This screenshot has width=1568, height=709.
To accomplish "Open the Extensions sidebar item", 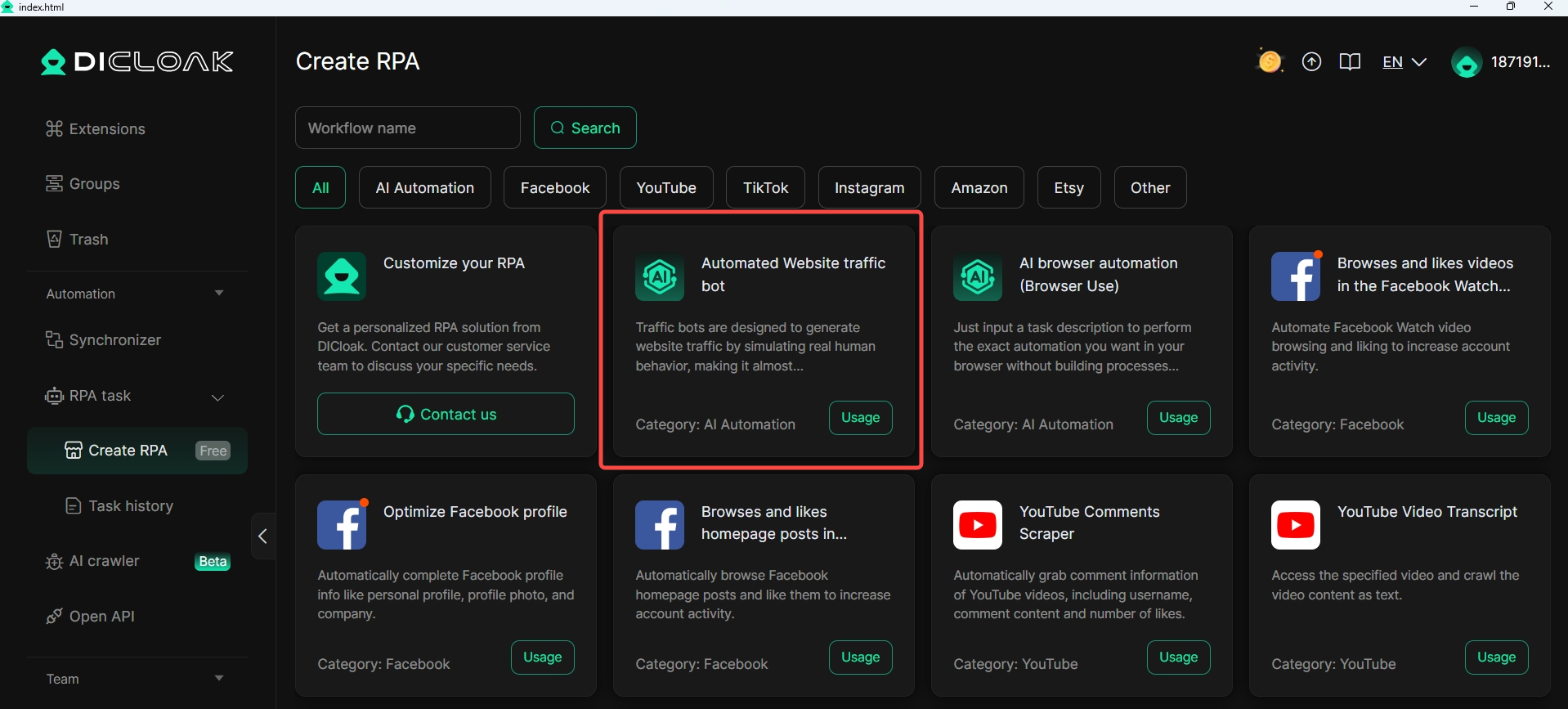I will click(96, 128).
